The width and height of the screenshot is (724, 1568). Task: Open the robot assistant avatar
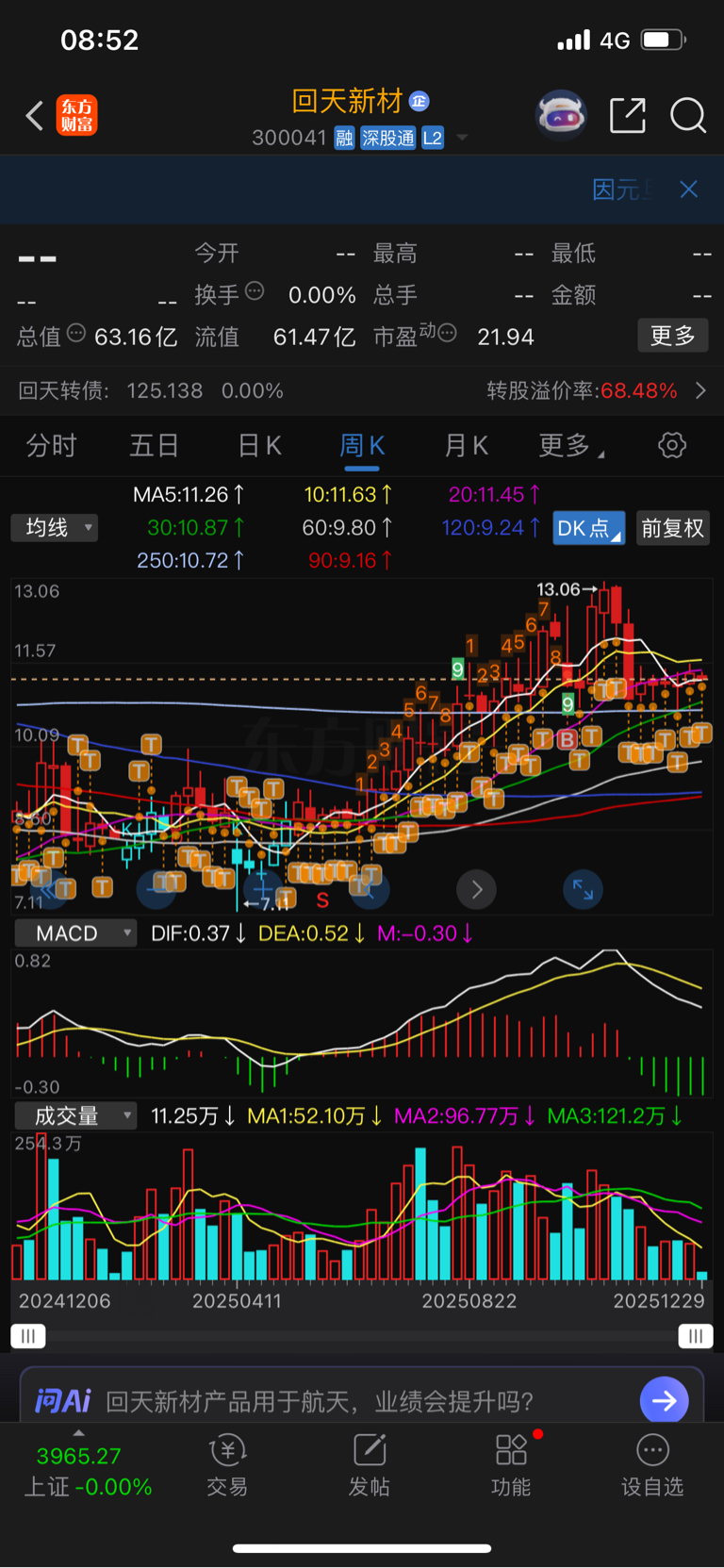click(x=561, y=116)
